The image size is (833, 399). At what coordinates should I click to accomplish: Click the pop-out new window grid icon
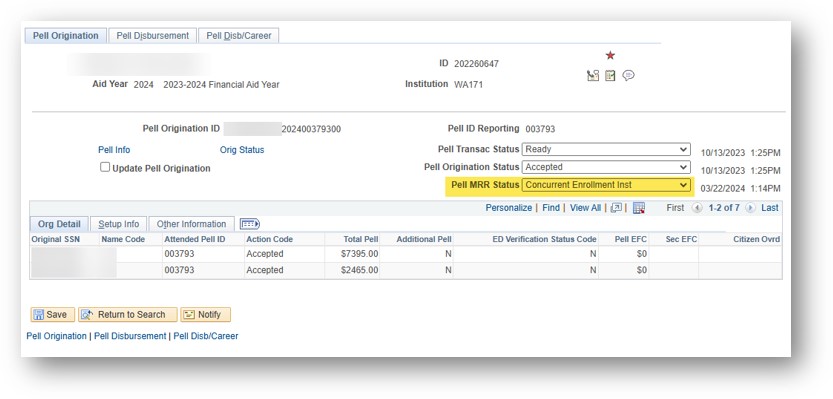[x=616, y=208]
